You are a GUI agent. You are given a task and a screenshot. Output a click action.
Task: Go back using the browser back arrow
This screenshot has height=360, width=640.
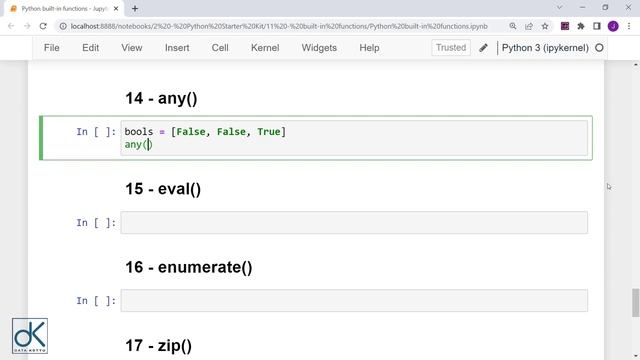click(11, 26)
